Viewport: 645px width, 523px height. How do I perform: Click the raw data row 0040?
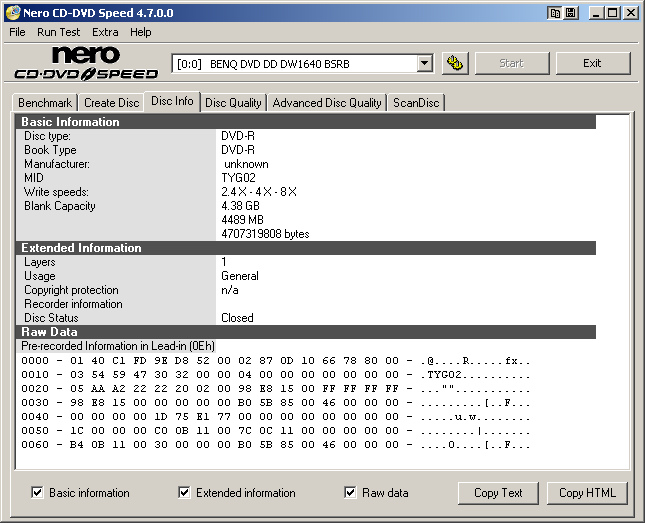point(276,417)
